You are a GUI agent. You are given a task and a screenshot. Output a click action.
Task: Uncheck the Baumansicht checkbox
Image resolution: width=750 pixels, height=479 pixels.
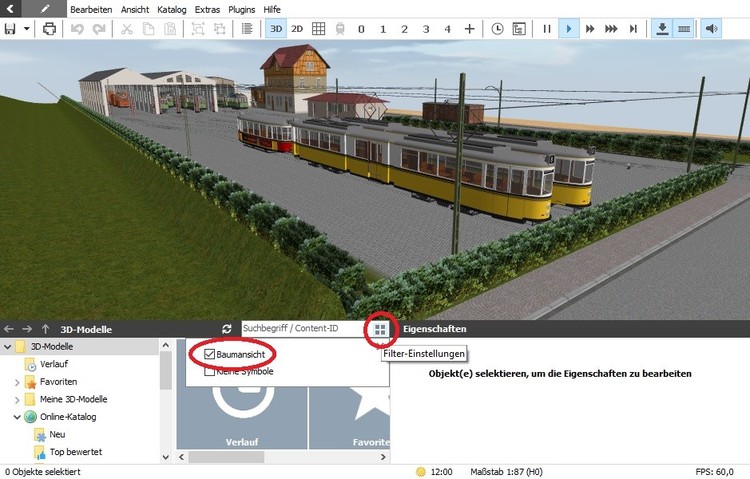point(210,354)
